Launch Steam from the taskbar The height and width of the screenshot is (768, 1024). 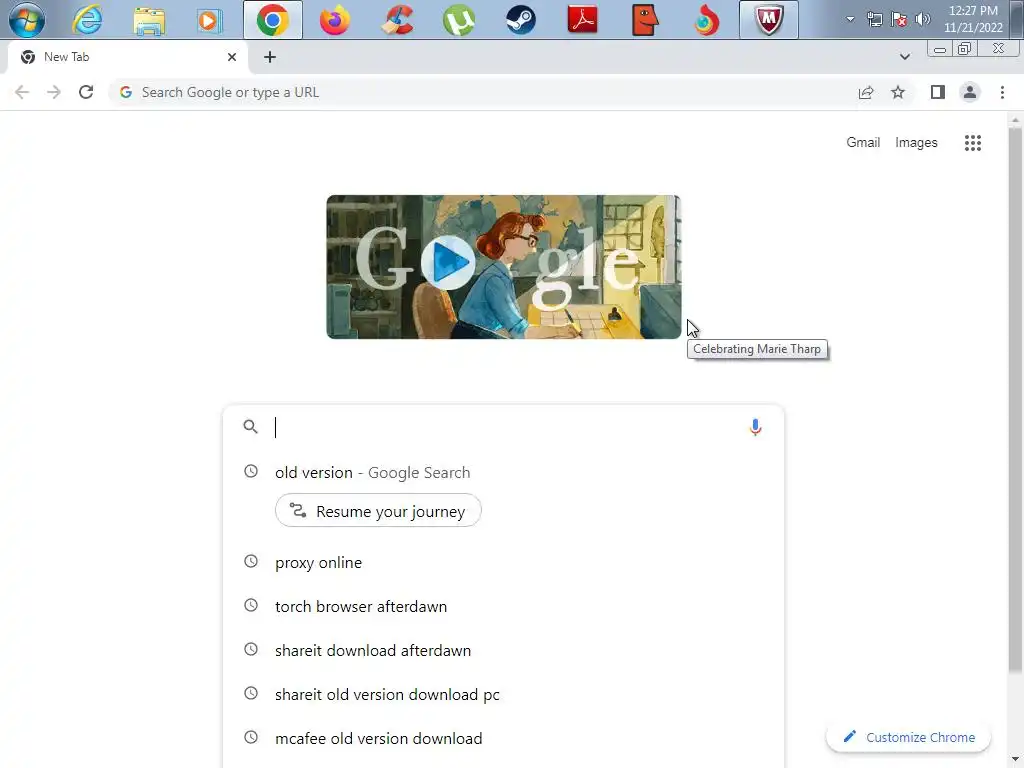tap(520, 20)
